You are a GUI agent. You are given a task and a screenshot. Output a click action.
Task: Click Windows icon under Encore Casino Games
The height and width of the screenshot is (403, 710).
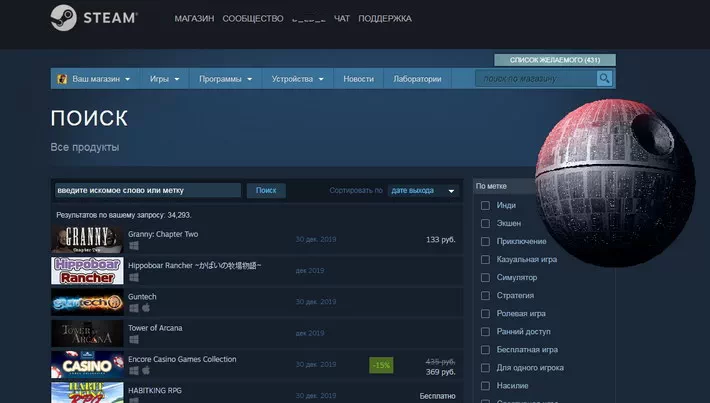(134, 371)
